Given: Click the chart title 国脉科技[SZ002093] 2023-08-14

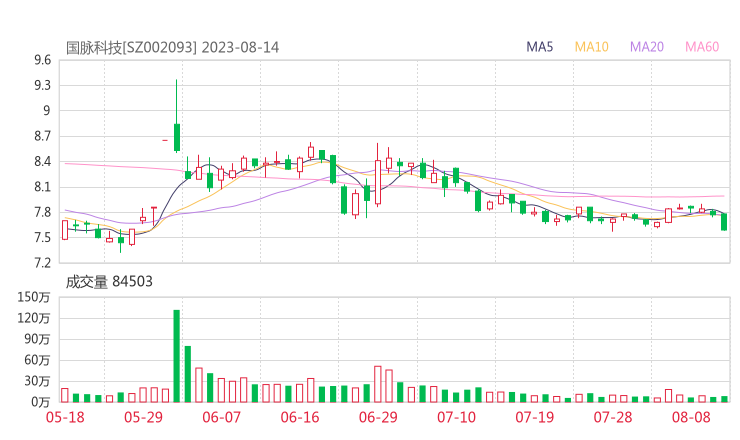Looking at the screenshot, I should pos(172,47).
